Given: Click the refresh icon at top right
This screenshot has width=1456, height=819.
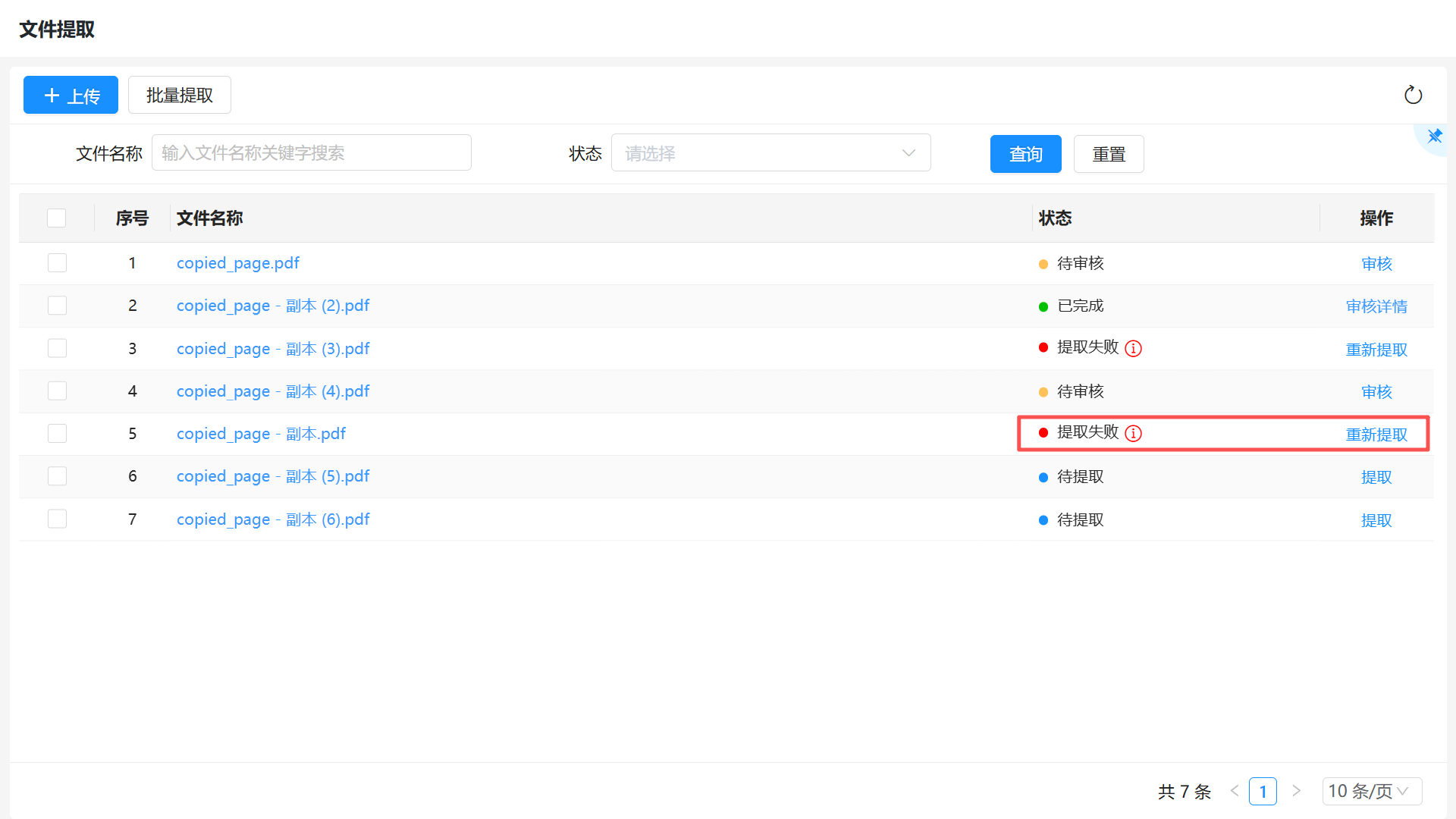Looking at the screenshot, I should point(1413,96).
